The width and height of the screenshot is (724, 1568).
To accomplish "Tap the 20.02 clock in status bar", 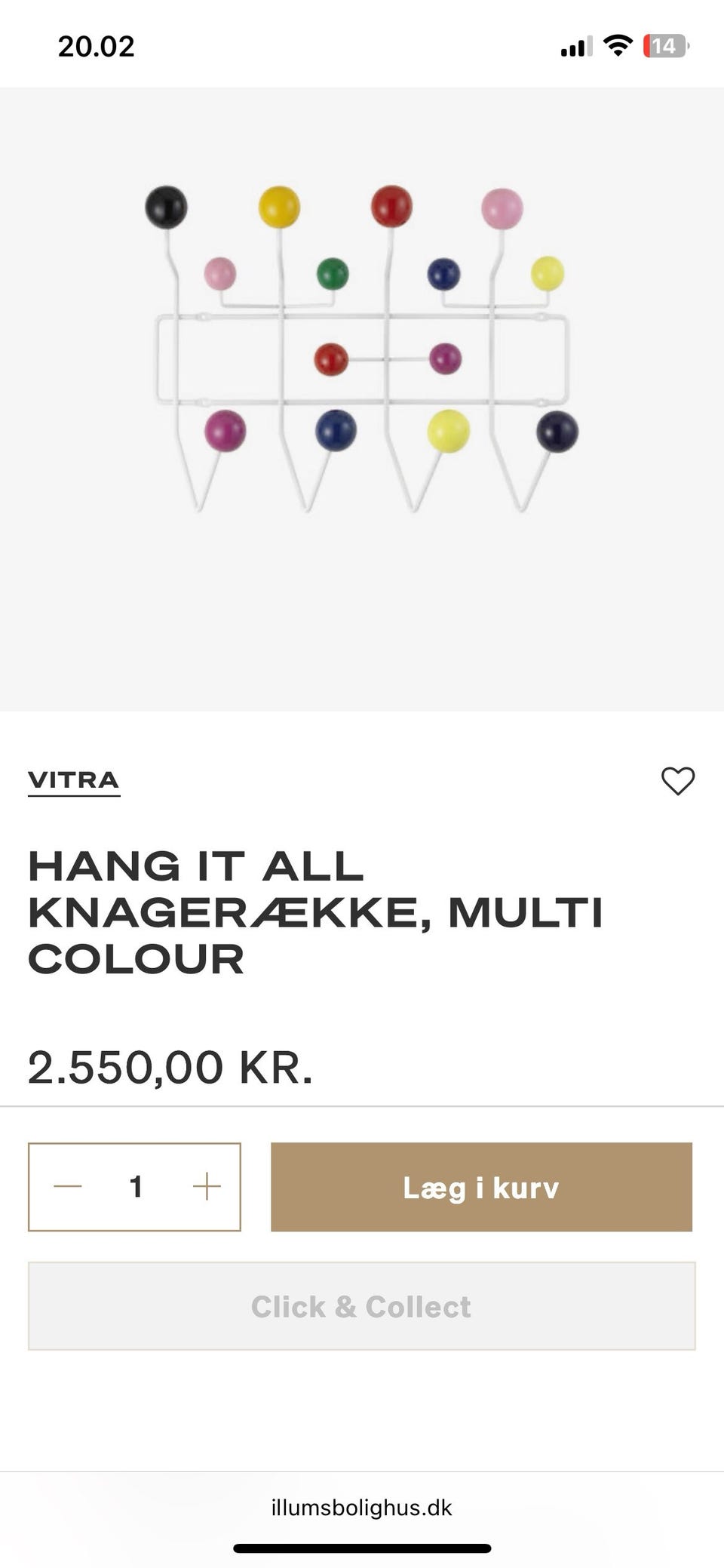I will pyautogui.click(x=96, y=46).
